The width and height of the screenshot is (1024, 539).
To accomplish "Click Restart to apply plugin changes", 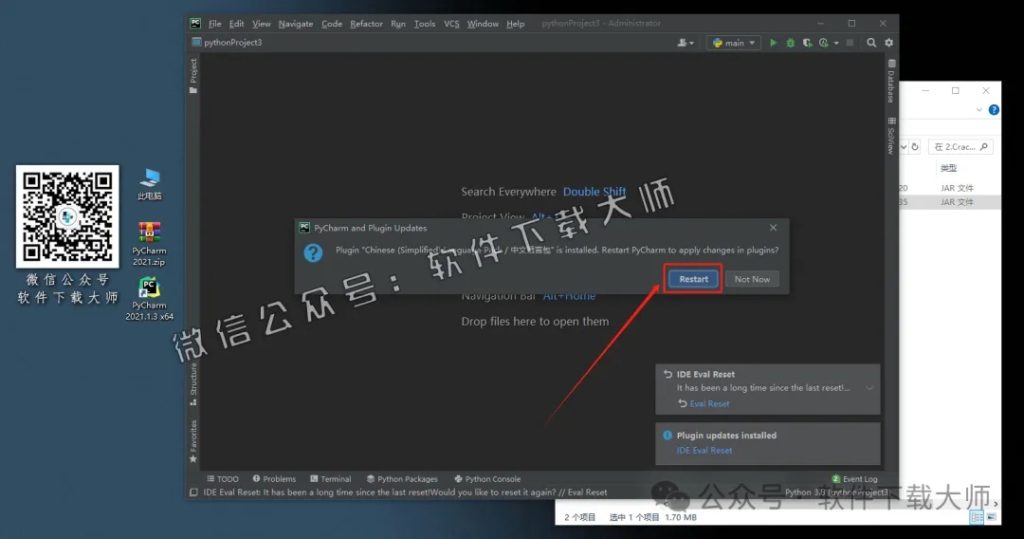I will (x=693, y=279).
